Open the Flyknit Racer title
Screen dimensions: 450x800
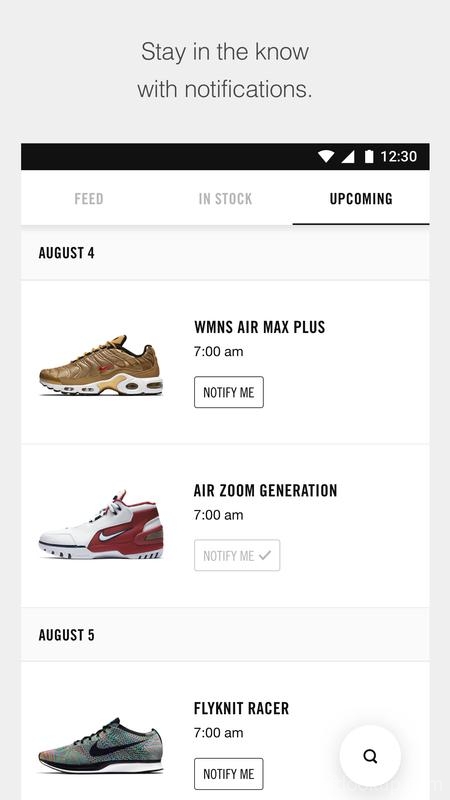click(241, 708)
